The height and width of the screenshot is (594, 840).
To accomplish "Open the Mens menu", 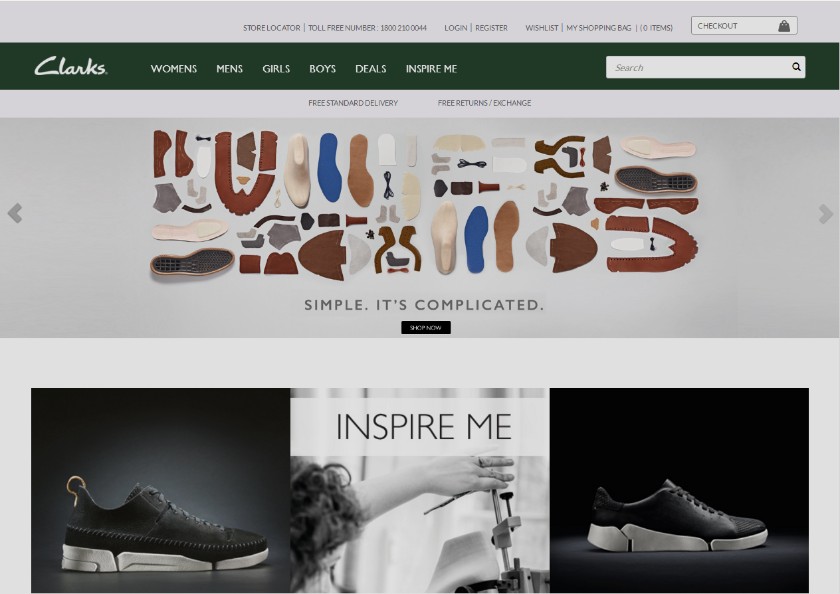I will [229, 69].
